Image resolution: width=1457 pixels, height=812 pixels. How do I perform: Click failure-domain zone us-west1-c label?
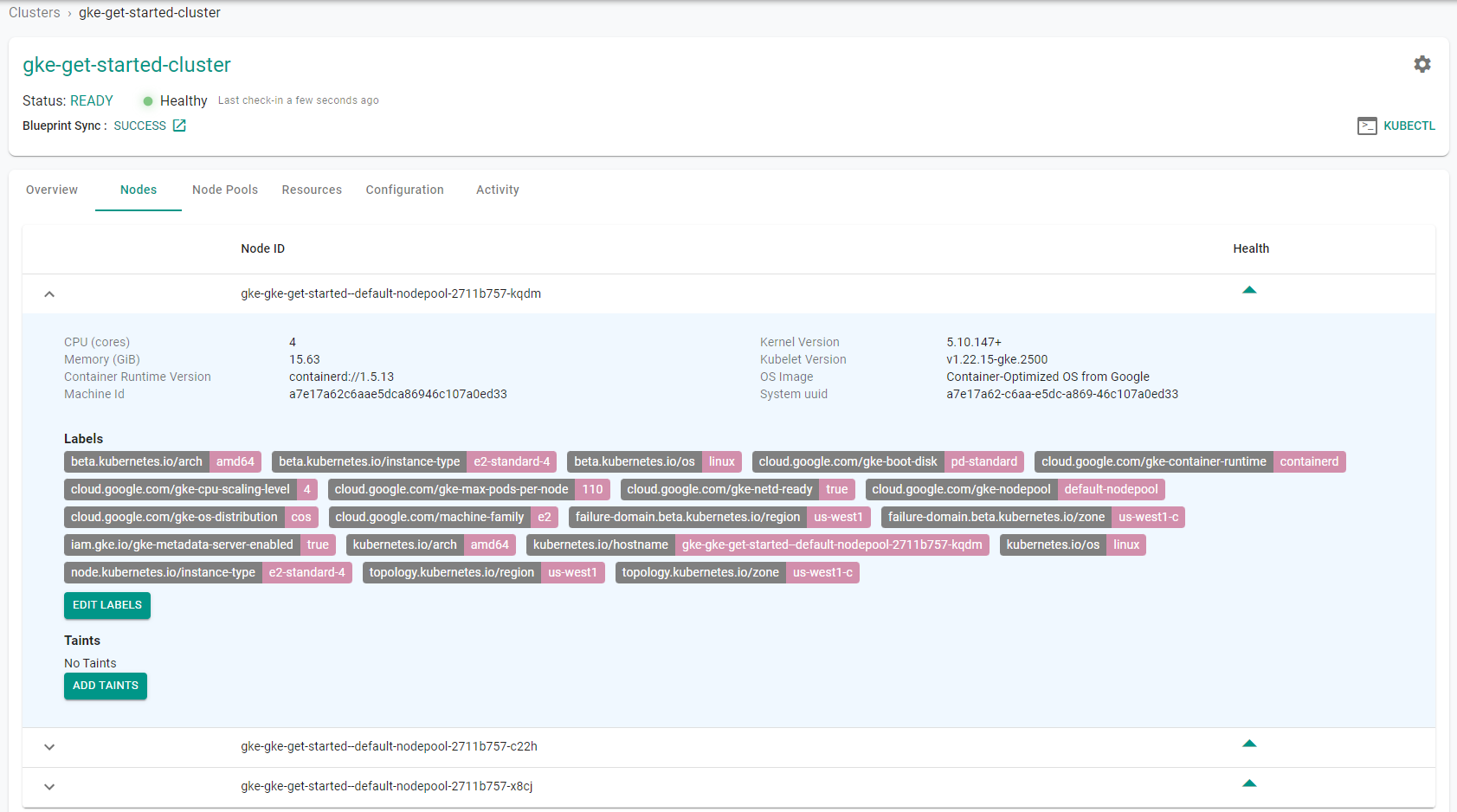pos(1034,517)
